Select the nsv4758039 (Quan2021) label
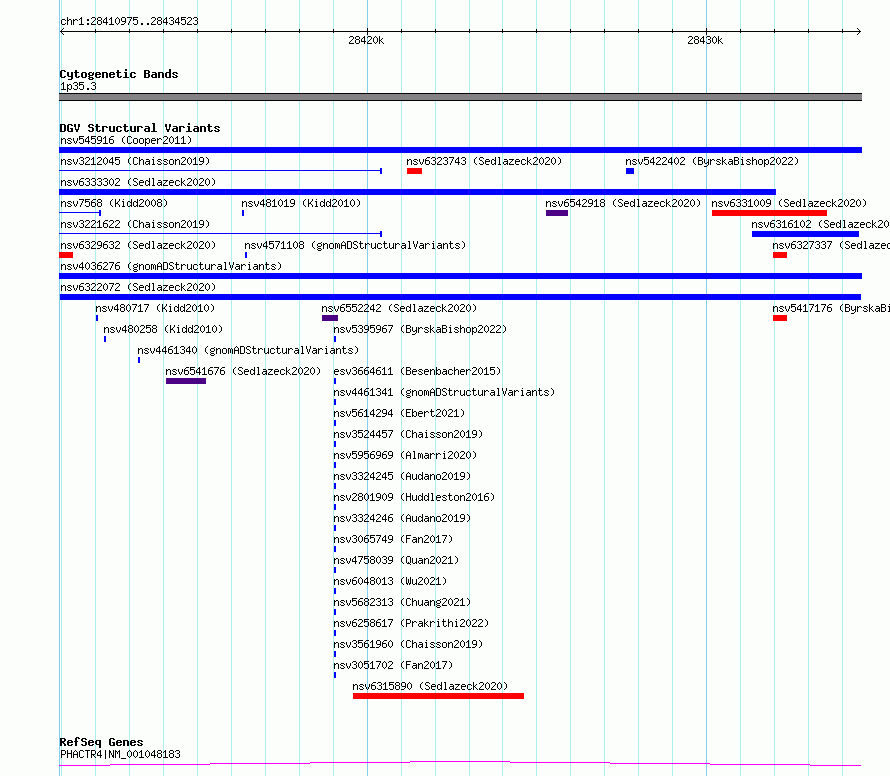This screenshot has height=776, width=890. pyautogui.click(x=396, y=560)
